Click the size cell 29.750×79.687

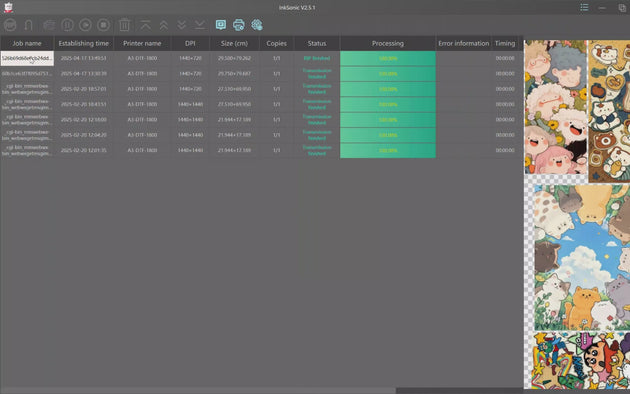click(x=234, y=73)
